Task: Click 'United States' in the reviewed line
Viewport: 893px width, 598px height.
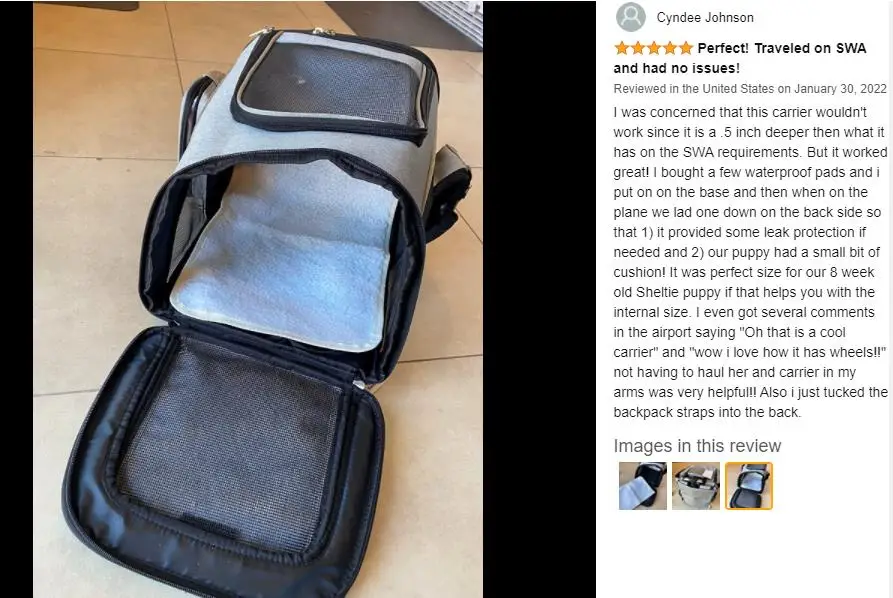Action: tap(738, 89)
